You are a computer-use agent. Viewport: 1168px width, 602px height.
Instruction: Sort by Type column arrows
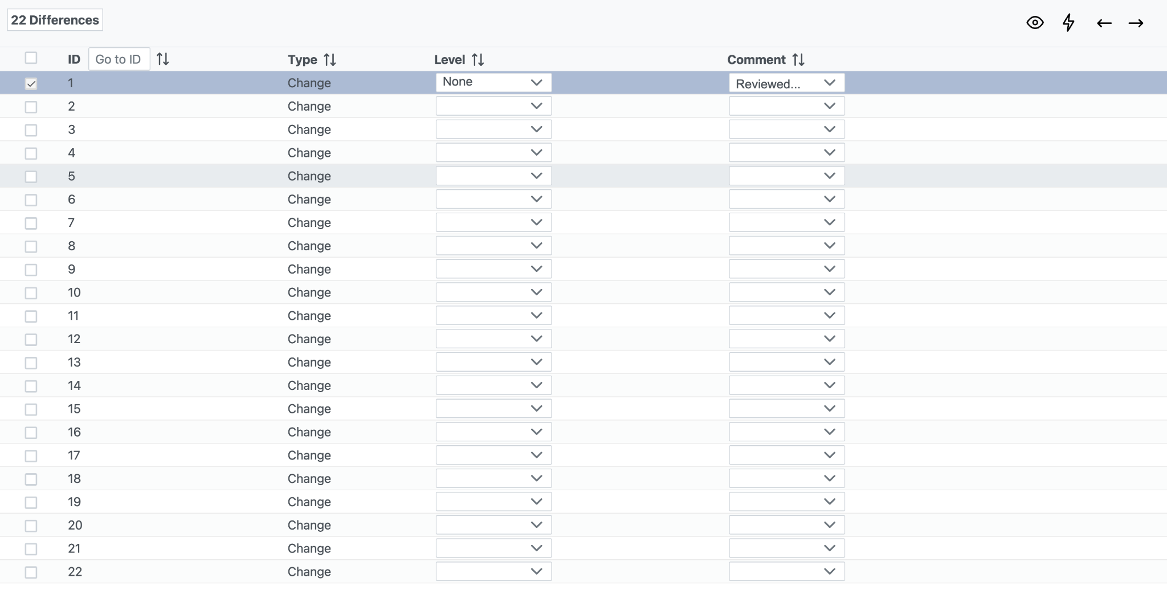coord(330,60)
